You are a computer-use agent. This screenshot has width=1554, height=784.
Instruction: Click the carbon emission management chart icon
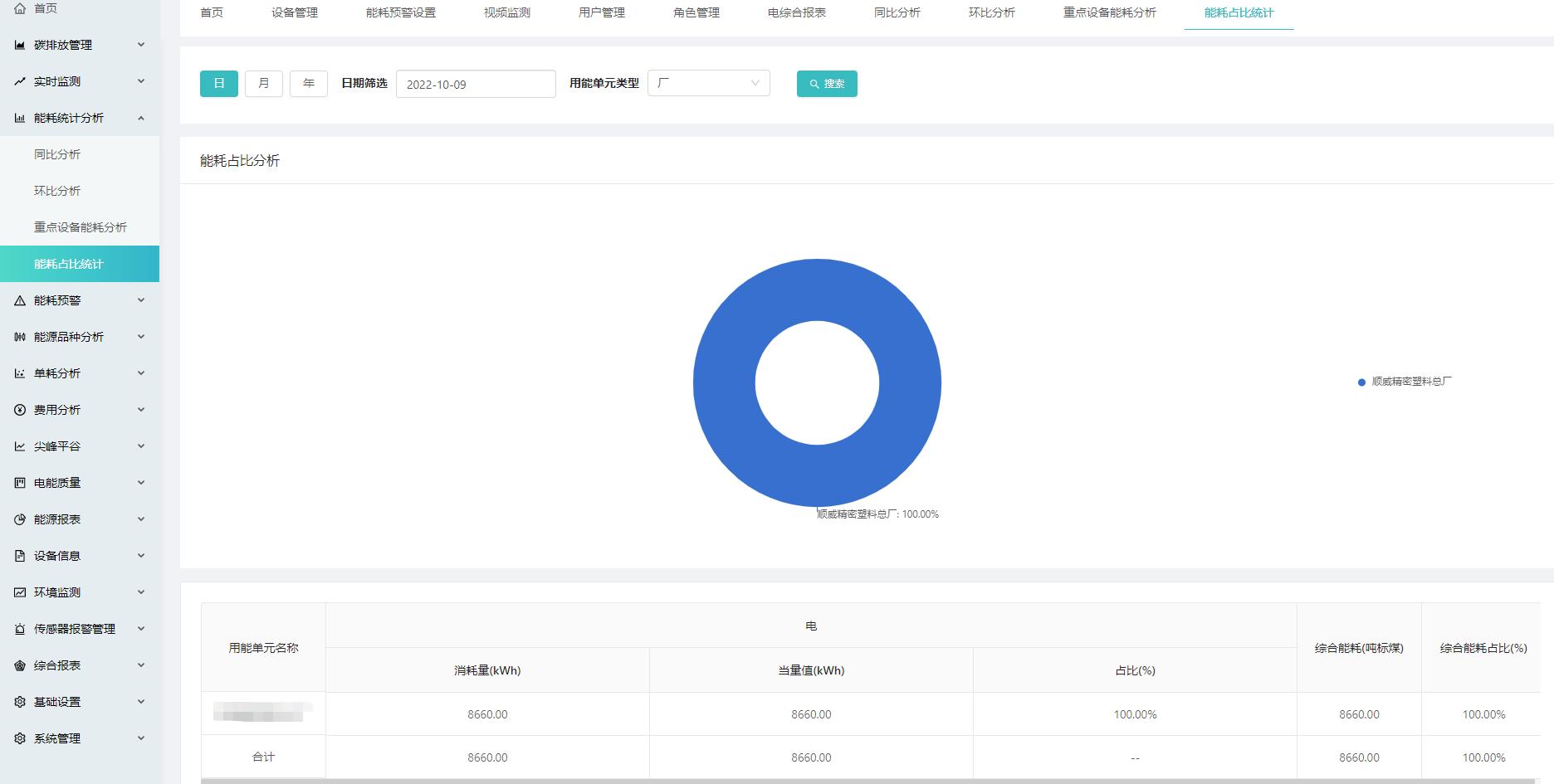tap(20, 45)
